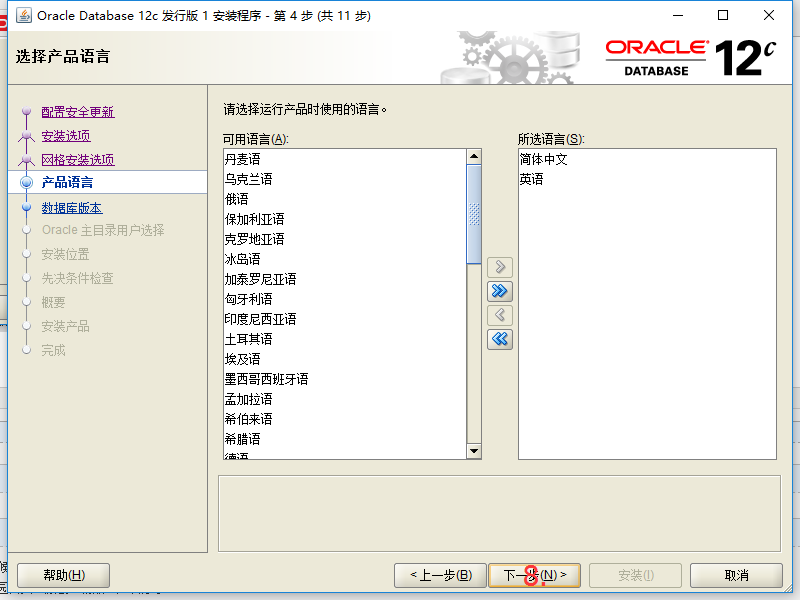Proceed with 下一步(N) button
This screenshot has width=800, height=600.
pos(535,576)
